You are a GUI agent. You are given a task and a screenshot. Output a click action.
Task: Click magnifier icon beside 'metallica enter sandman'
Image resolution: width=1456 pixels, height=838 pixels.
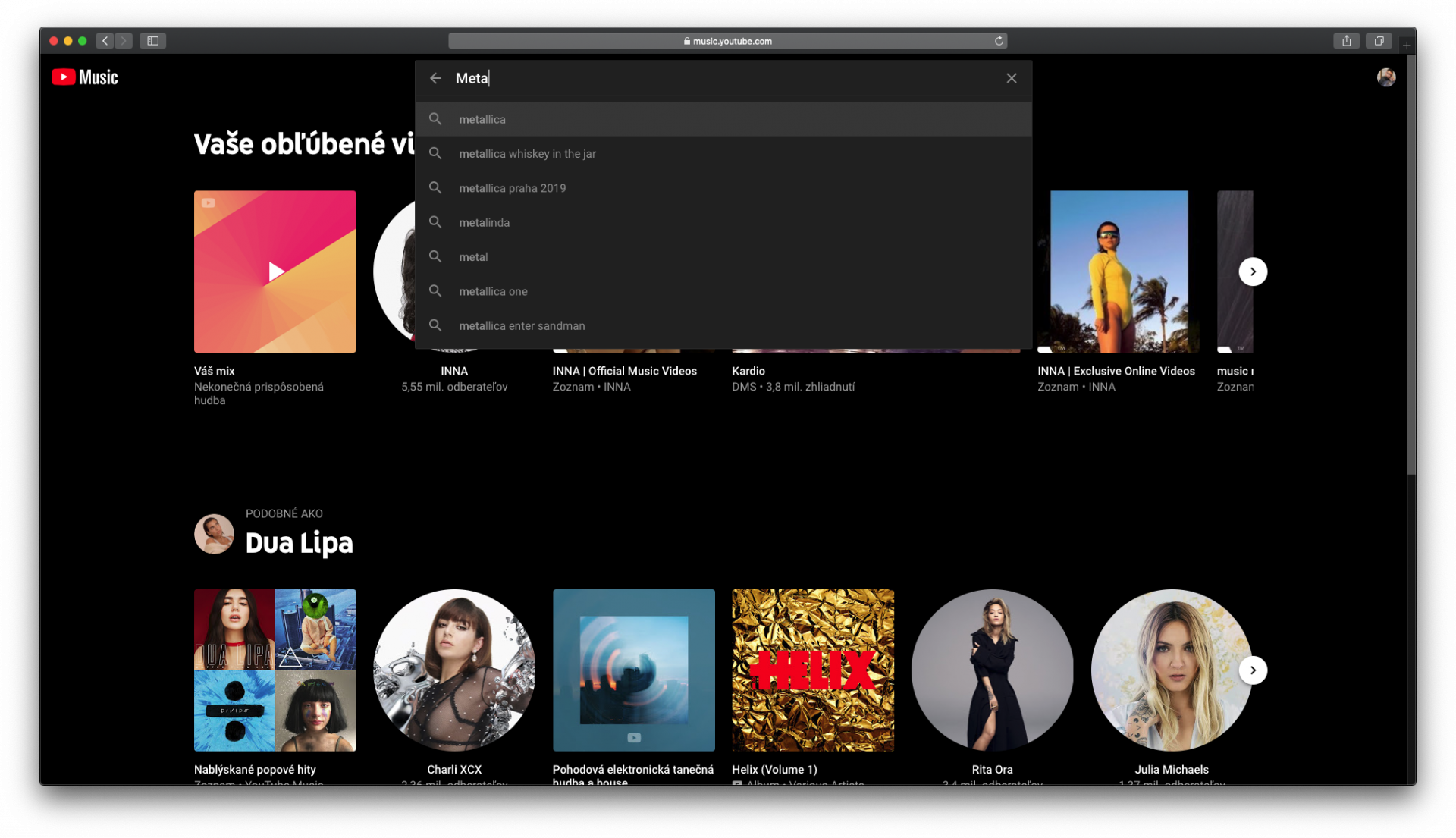(435, 325)
